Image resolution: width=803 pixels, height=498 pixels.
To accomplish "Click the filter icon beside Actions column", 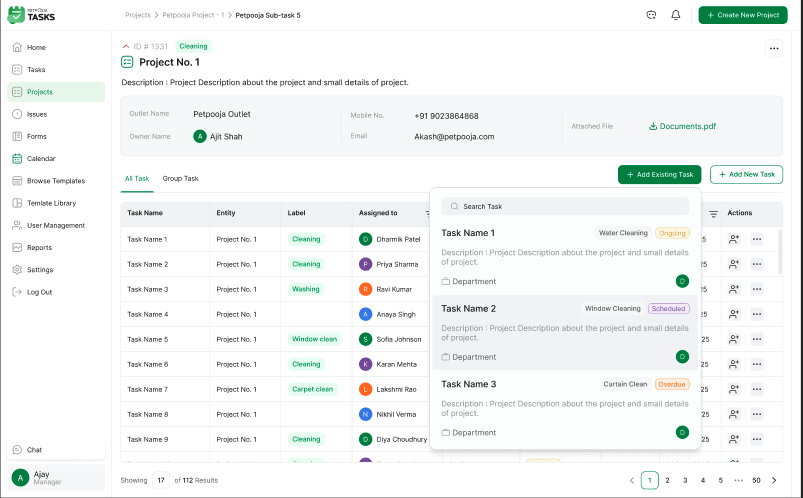I will click(x=713, y=213).
